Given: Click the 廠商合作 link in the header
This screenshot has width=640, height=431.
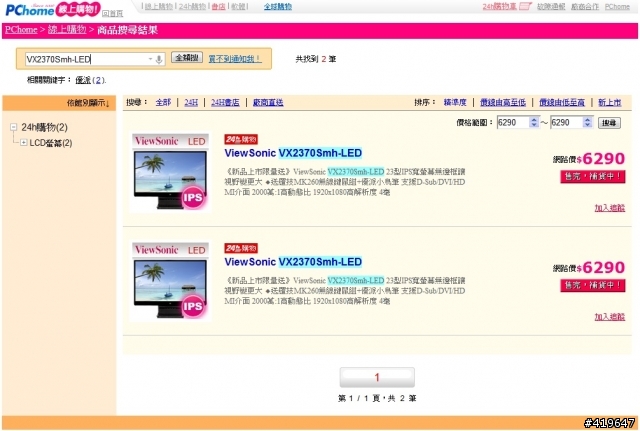Looking at the screenshot, I should 584,7.
